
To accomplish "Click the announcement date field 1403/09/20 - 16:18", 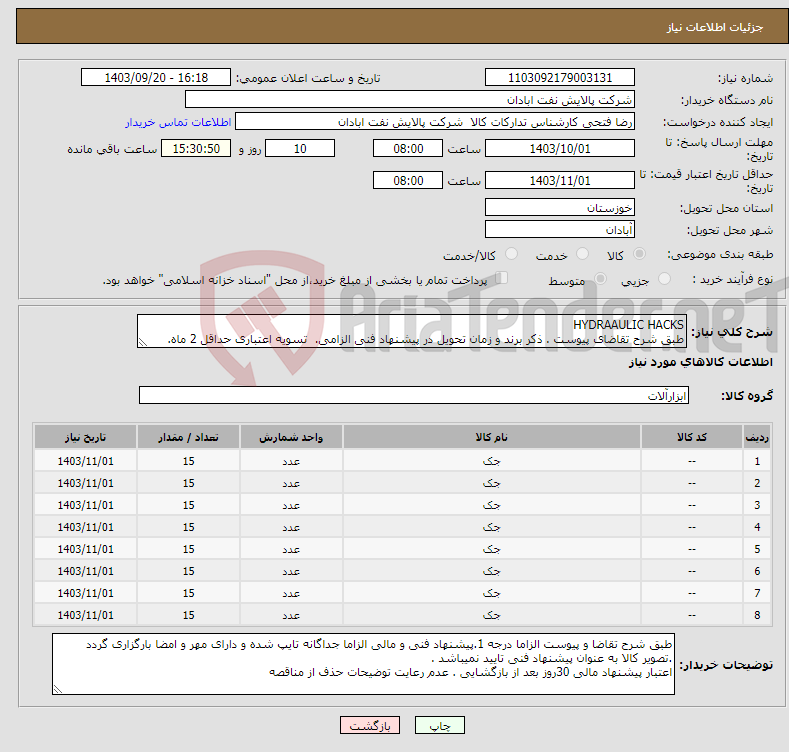I will click(x=156, y=78).
